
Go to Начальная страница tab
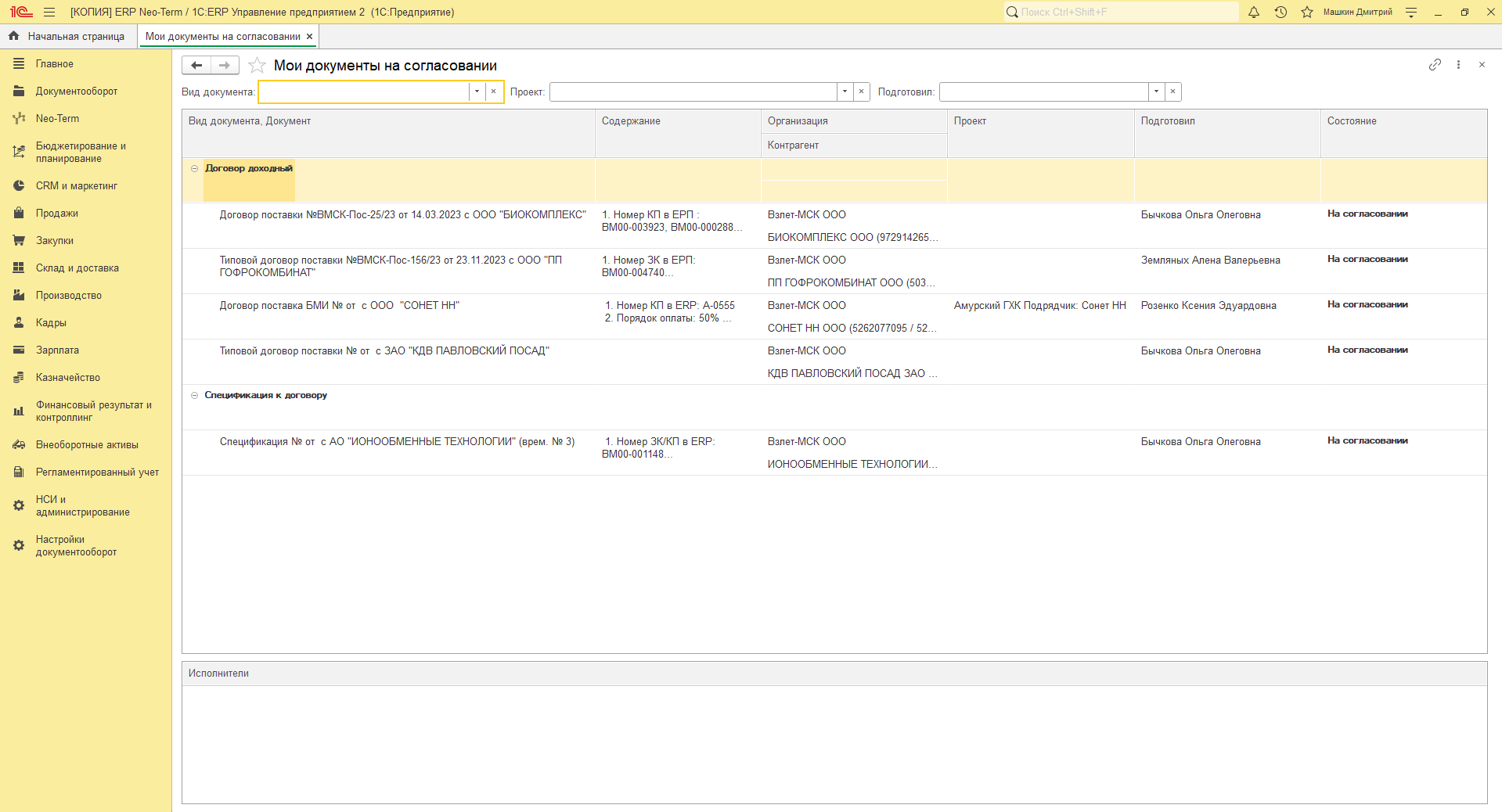tap(67, 36)
